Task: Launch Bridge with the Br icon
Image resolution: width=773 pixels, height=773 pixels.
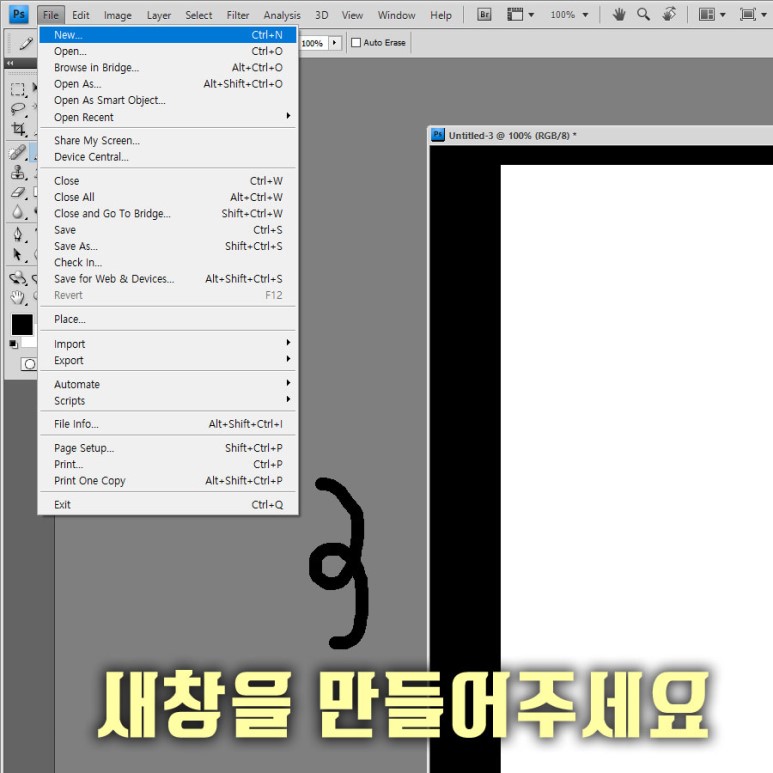Action: [485, 15]
